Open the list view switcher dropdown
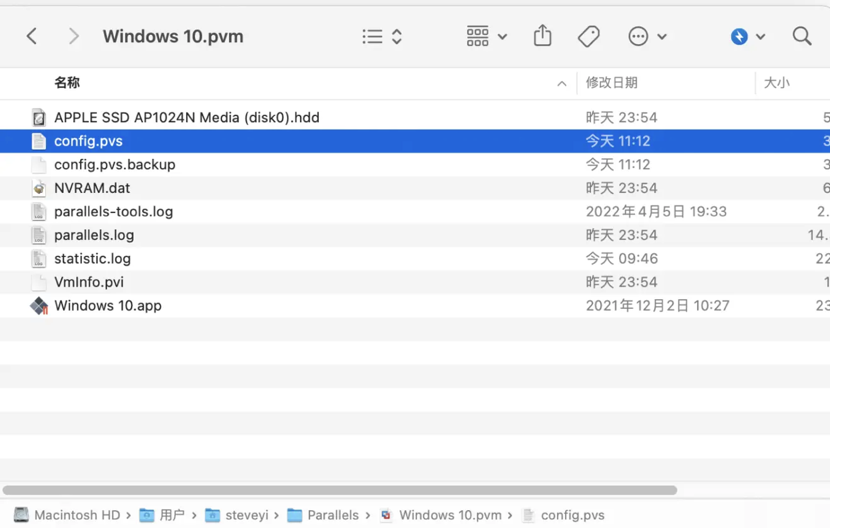 coord(382,37)
